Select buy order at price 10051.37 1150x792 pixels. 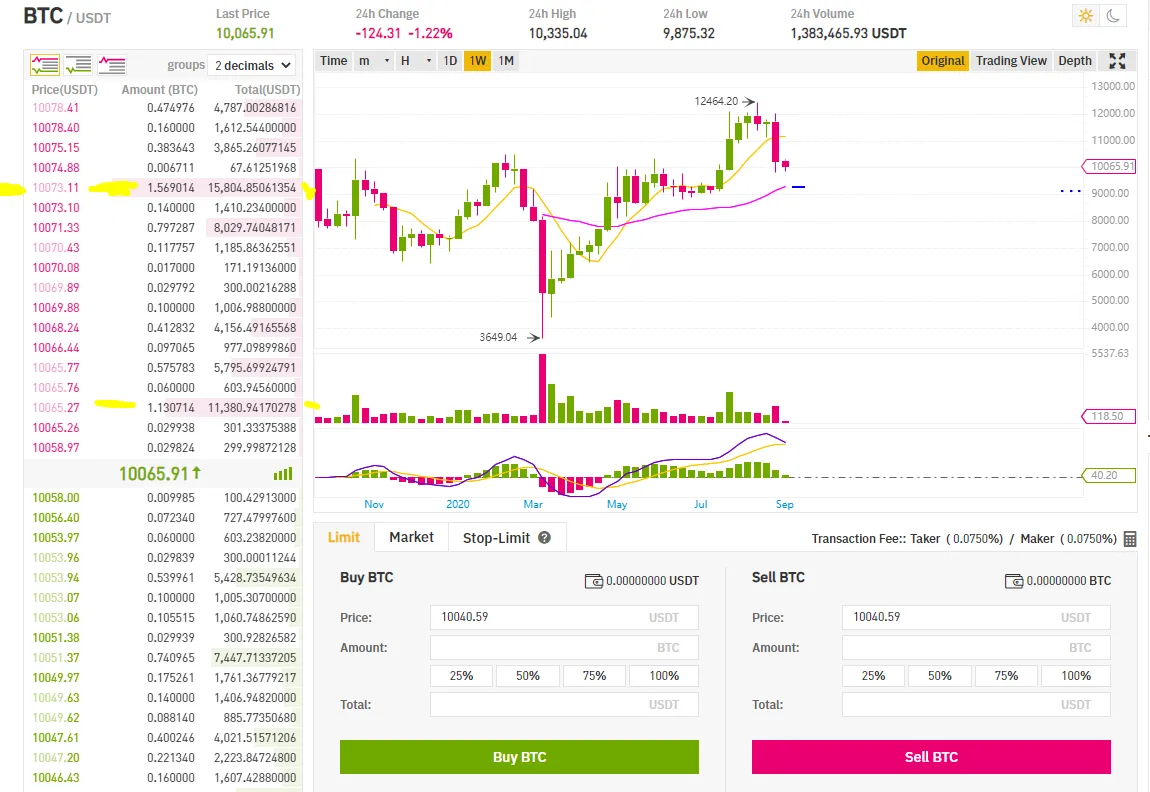164,658
